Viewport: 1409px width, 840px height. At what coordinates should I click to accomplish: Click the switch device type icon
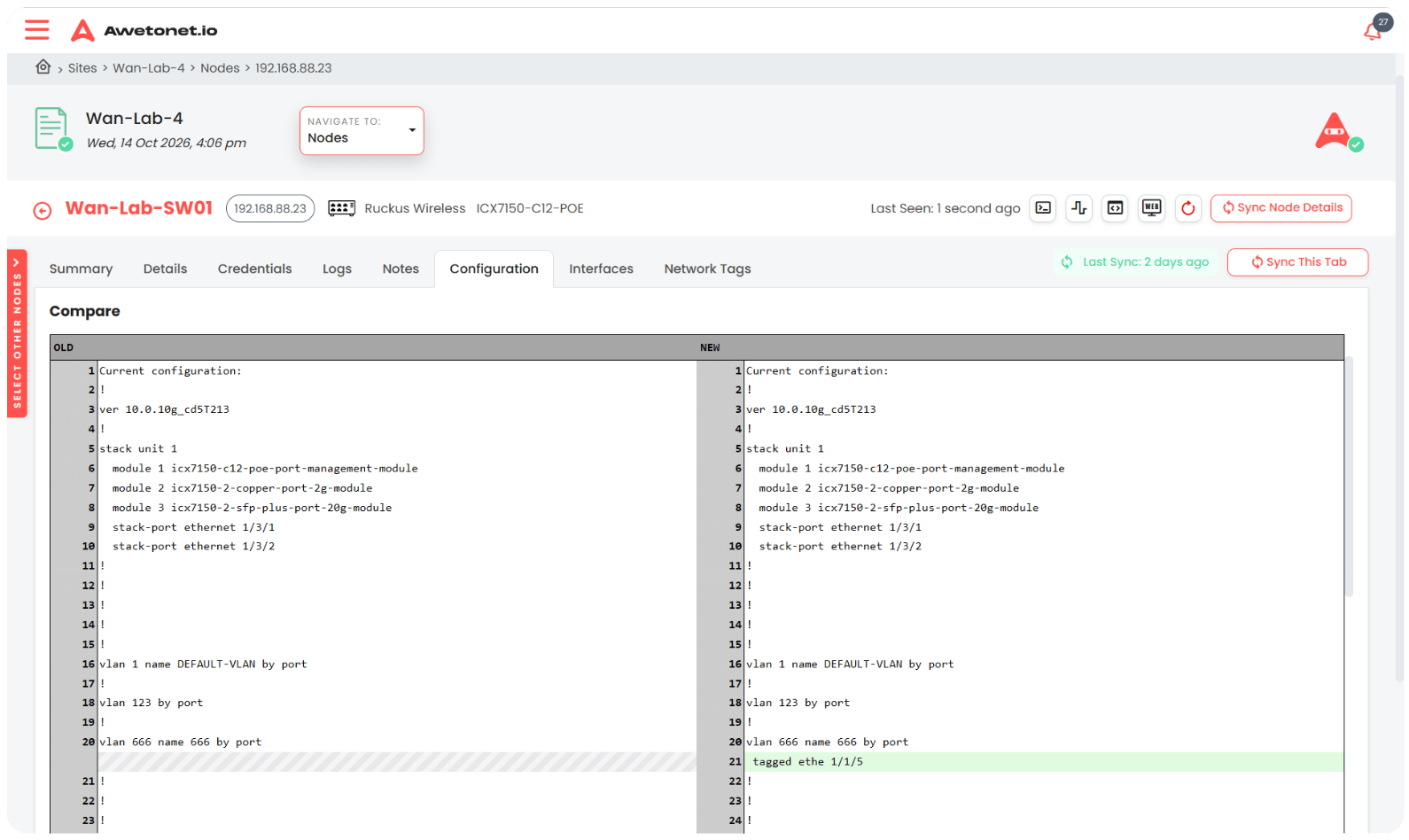coord(341,208)
